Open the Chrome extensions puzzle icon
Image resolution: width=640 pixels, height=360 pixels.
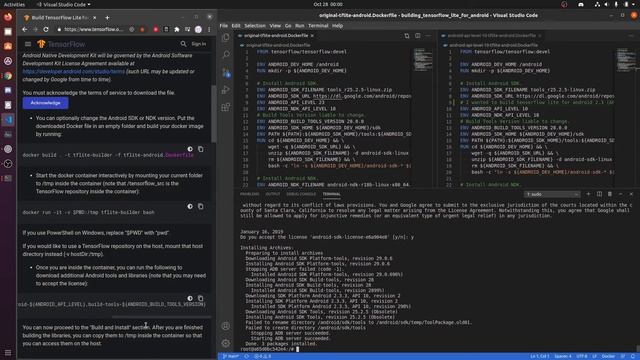pos(177,29)
